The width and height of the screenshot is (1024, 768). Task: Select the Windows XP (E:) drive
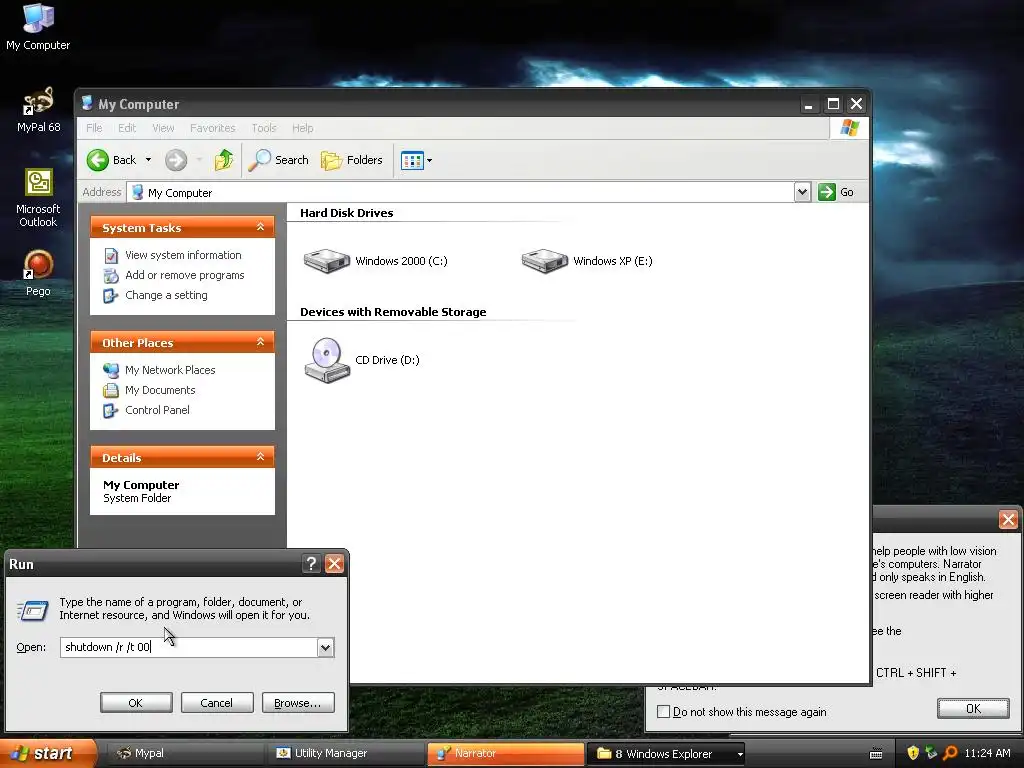(x=587, y=261)
